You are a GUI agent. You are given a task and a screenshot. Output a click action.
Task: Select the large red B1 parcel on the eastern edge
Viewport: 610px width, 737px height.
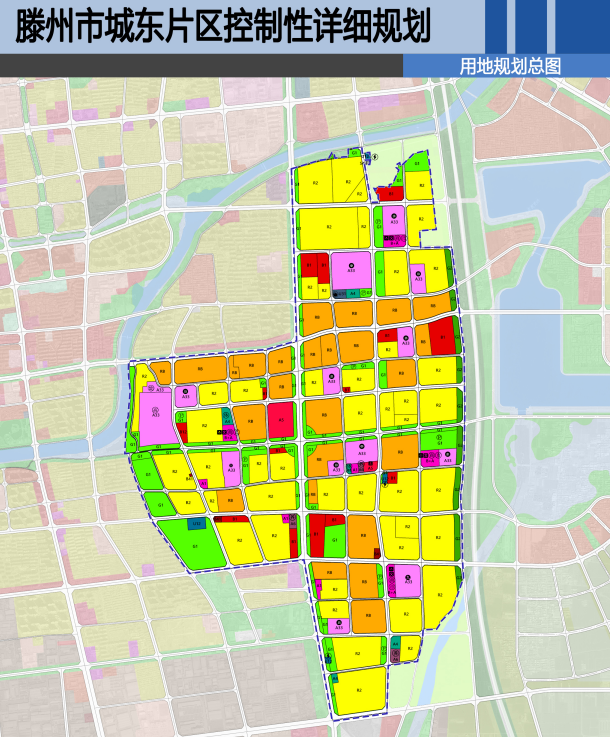443,336
